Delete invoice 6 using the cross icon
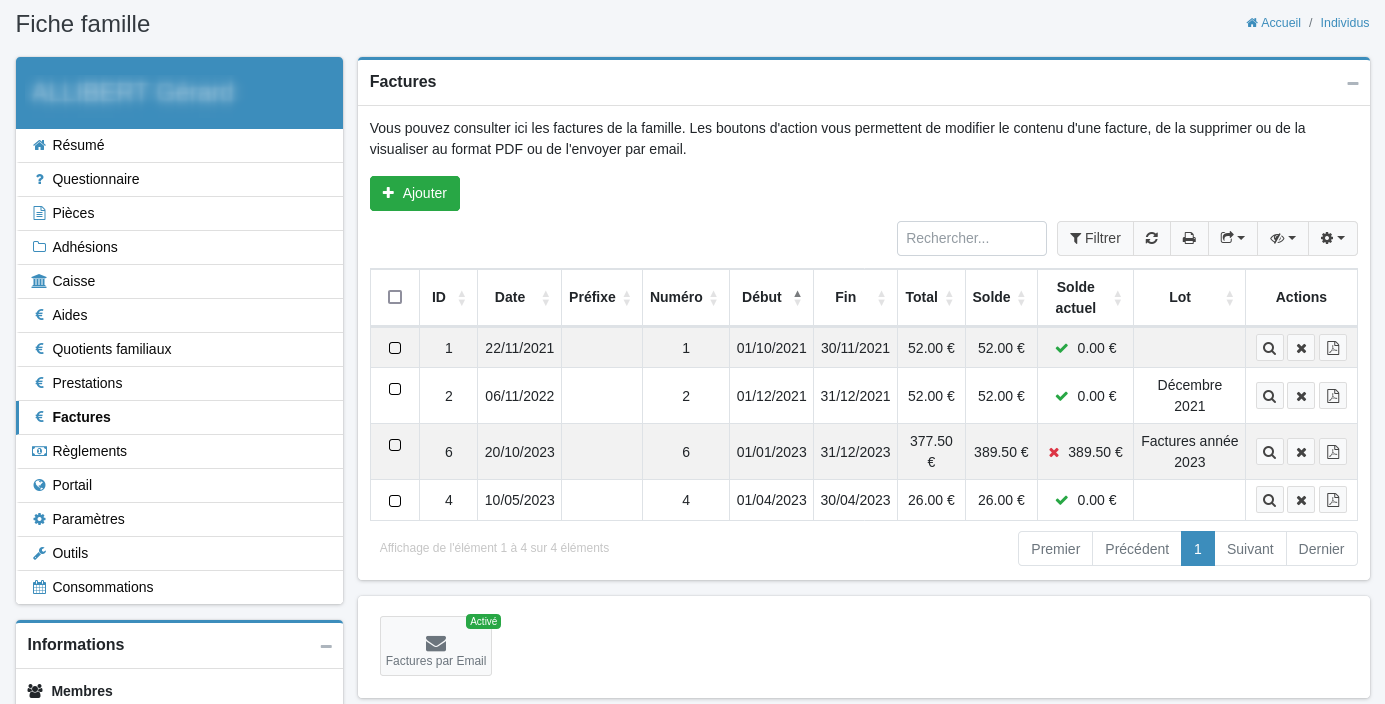Image resolution: width=1385 pixels, height=704 pixels. pos(1301,452)
